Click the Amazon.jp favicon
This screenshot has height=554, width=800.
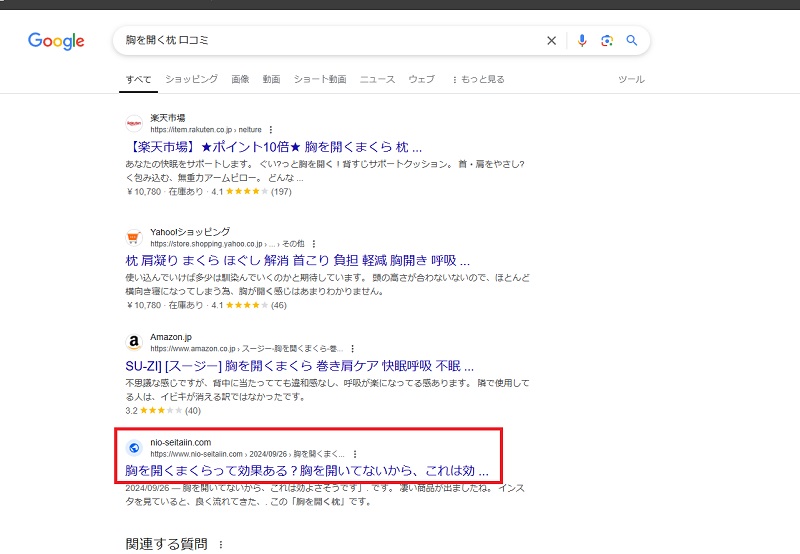click(134, 342)
